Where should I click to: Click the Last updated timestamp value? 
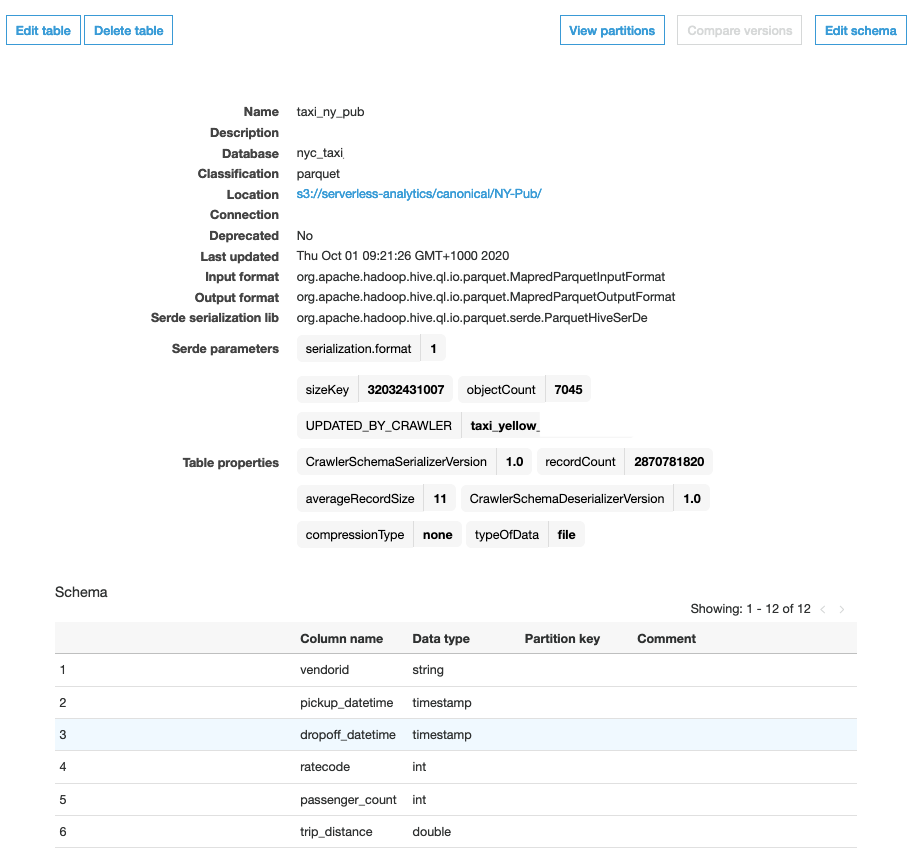click(x=402, y=256)
